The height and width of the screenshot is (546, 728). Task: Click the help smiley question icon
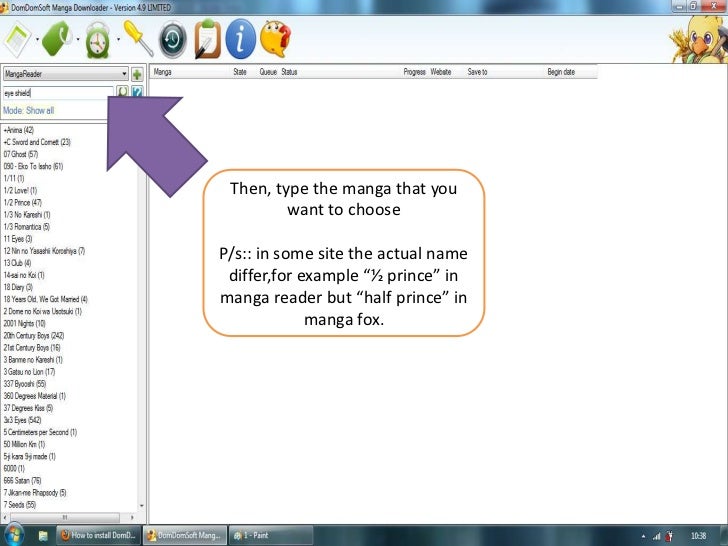[x=275, y=39]
